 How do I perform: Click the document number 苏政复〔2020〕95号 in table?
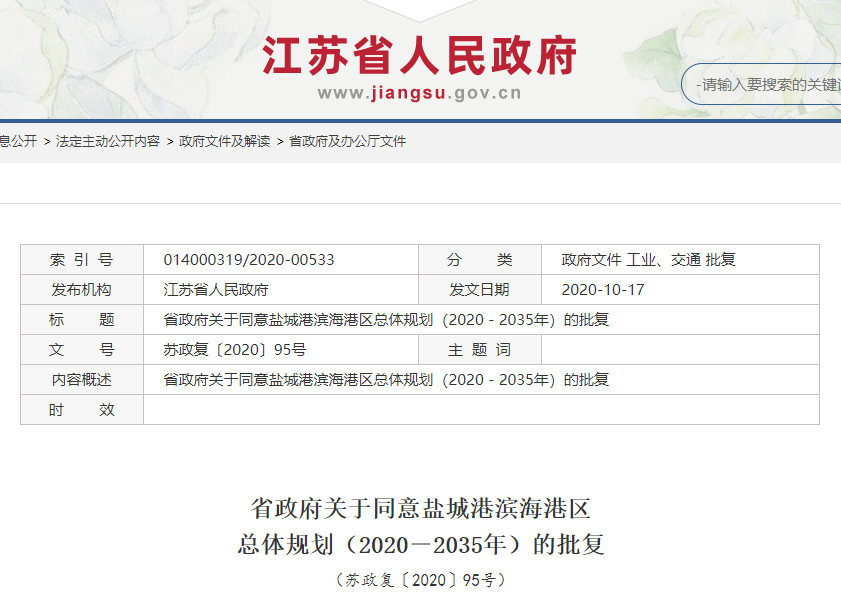[x=235, y=350]
